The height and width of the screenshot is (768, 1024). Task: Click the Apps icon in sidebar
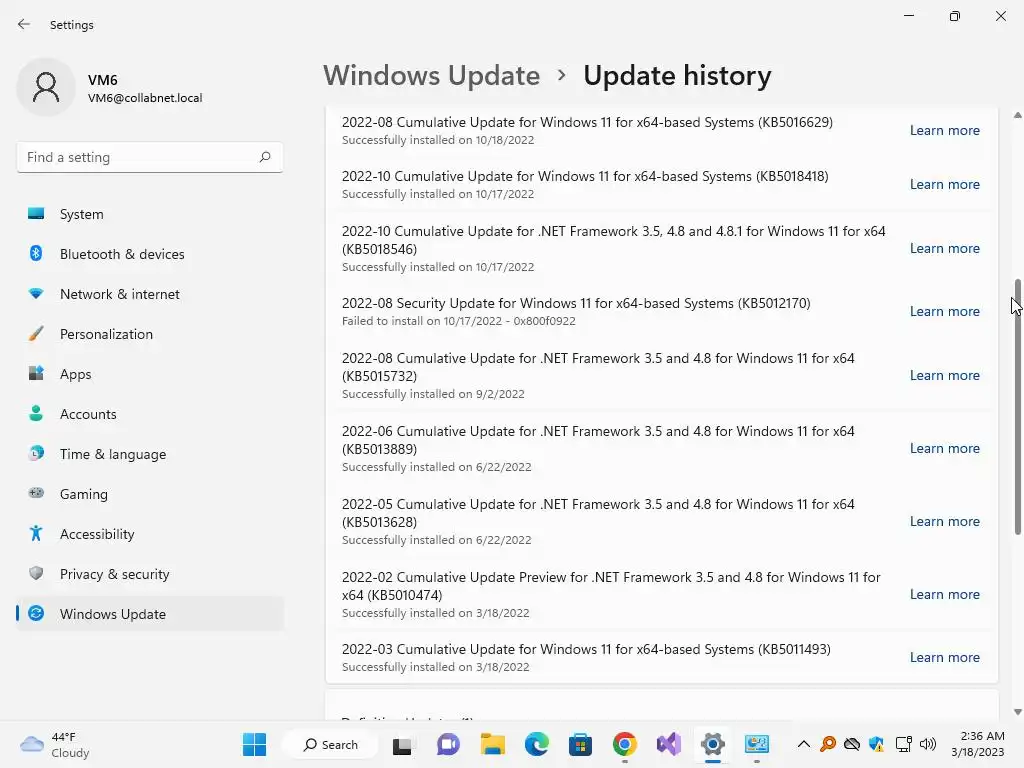pos(36,374)
